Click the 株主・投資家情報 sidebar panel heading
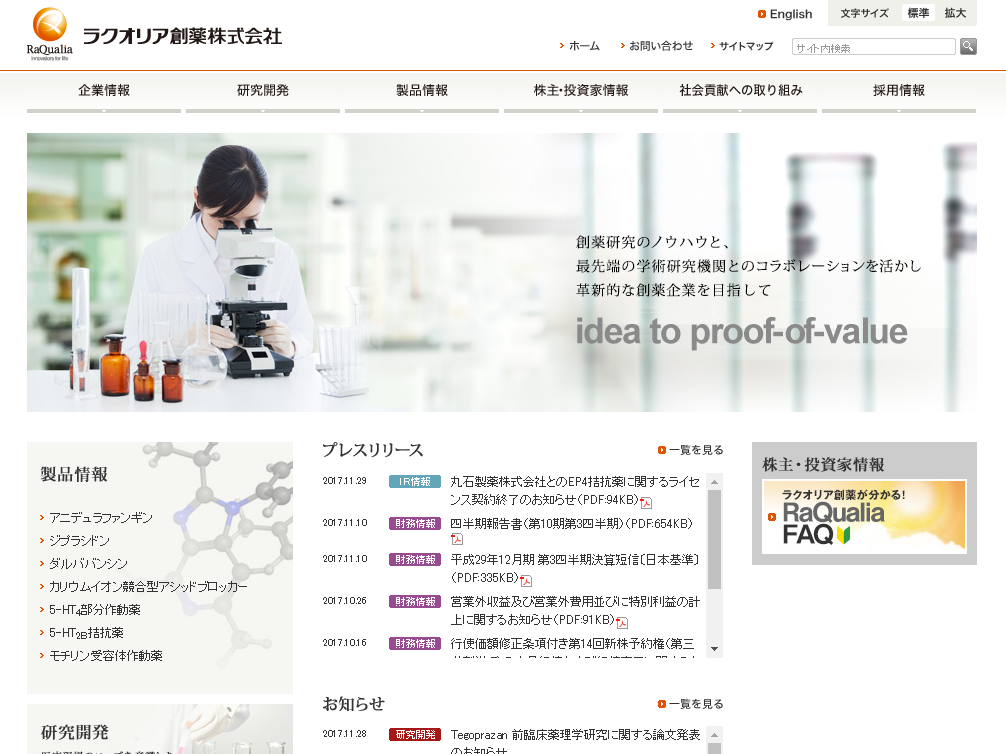 pos(823,465)
